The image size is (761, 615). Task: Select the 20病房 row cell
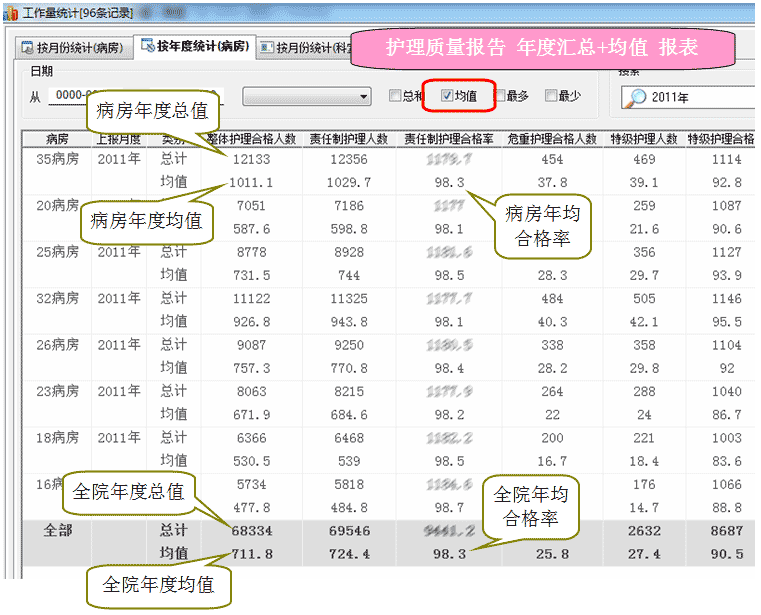click(x=57, y=206)
